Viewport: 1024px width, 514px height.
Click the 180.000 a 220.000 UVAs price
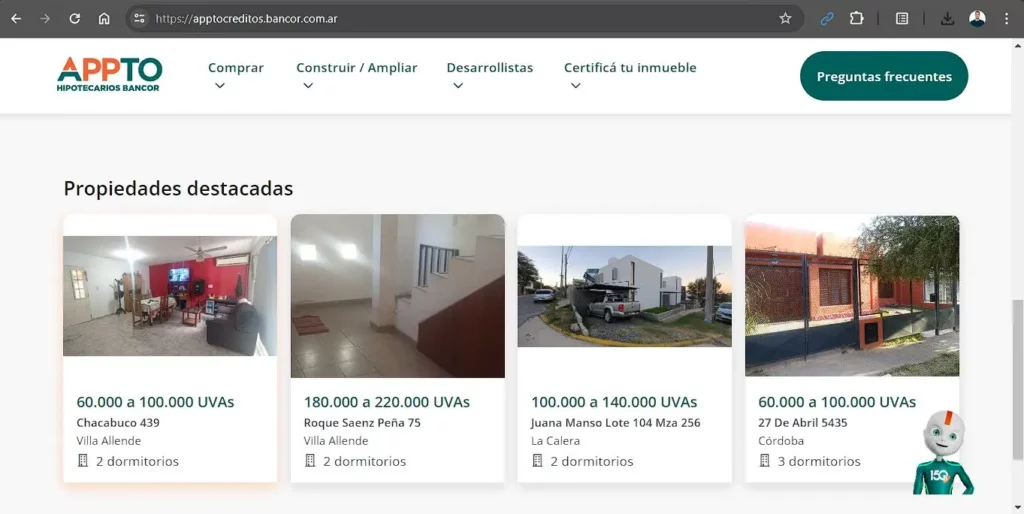[387, 402]
